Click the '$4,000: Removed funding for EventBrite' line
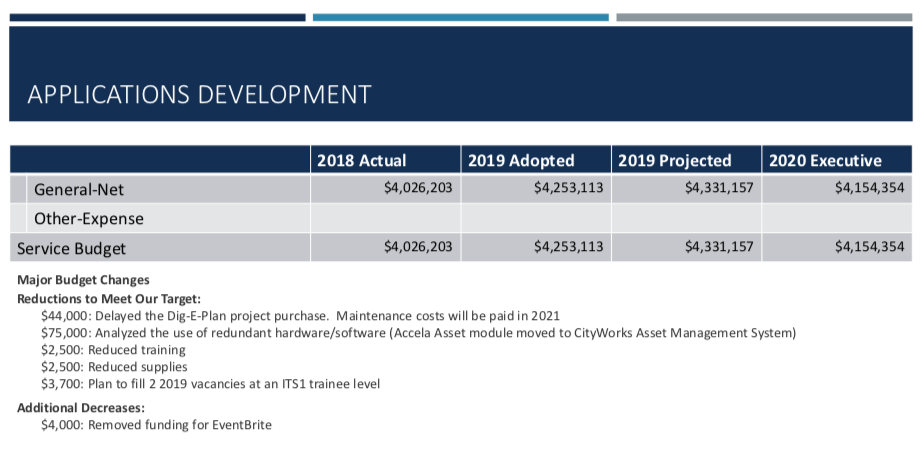This screenshot has width=922, height=455. click(x=156, y=424)
